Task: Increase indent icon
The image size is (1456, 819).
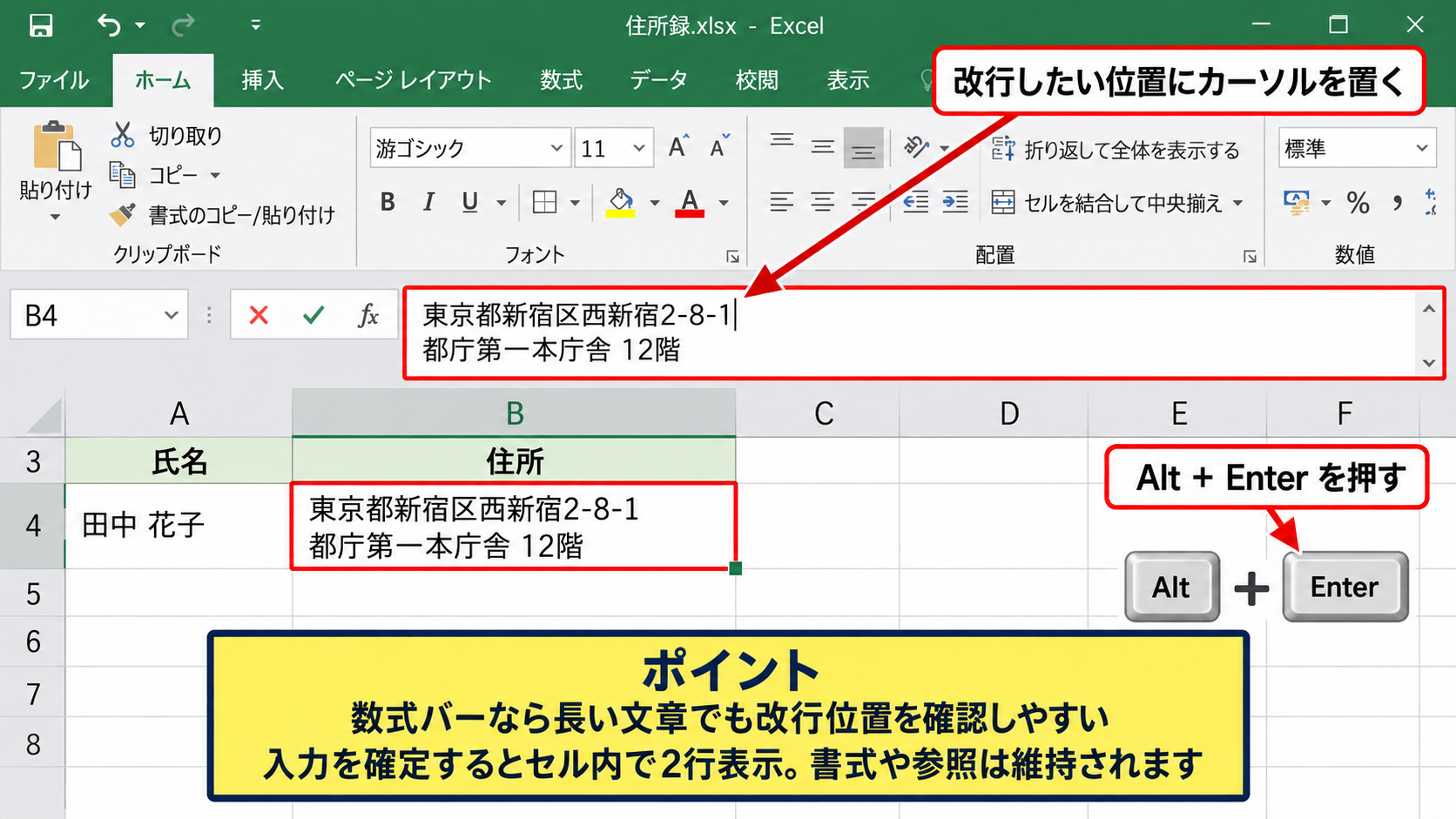Action: tap(955, 202)
